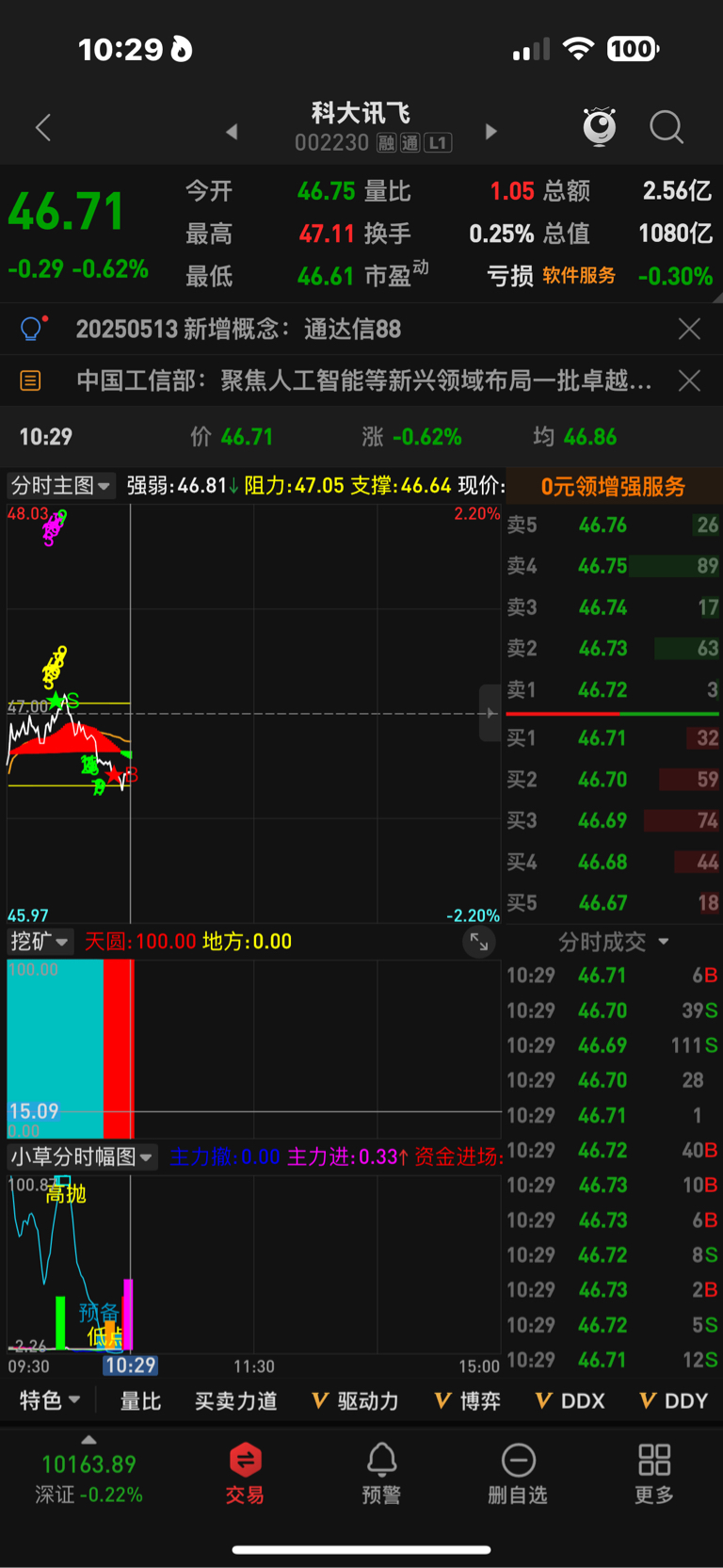Select the 卖3 order row at 46.74

click(613, 607)
